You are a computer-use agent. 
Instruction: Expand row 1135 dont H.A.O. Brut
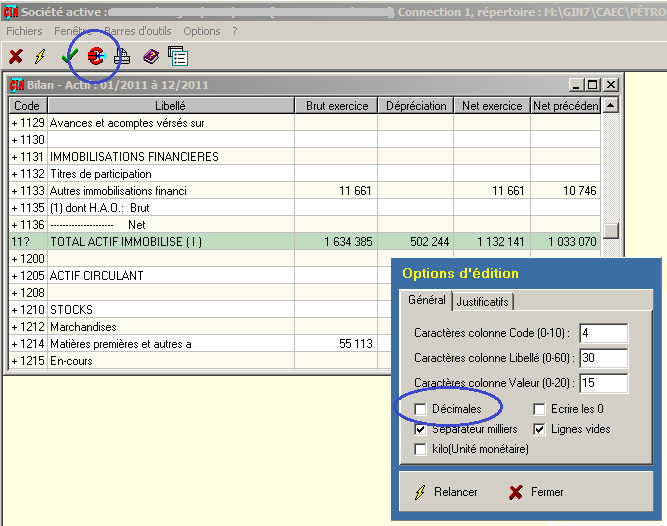pyautogui.click(x=14, y=208)
